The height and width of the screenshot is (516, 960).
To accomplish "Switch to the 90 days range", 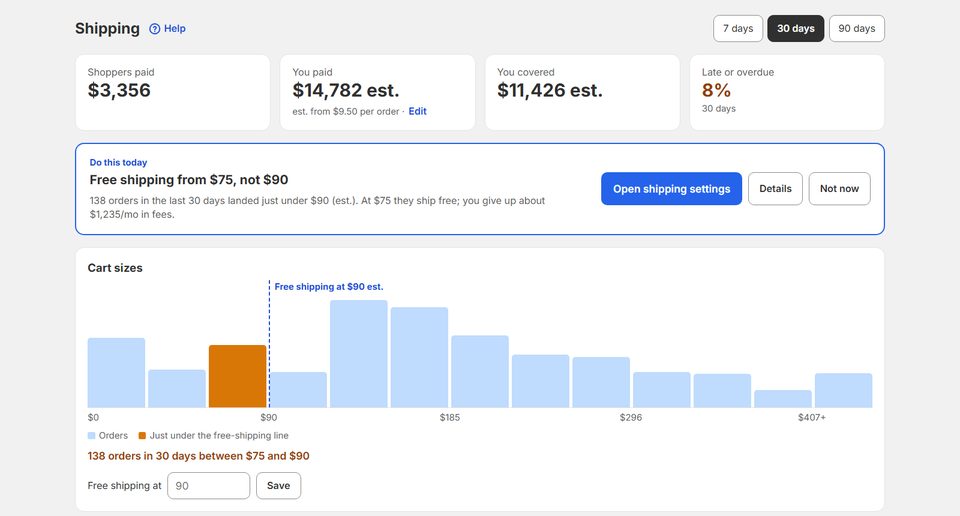I will pyautogui.click(x=857, y=28).
